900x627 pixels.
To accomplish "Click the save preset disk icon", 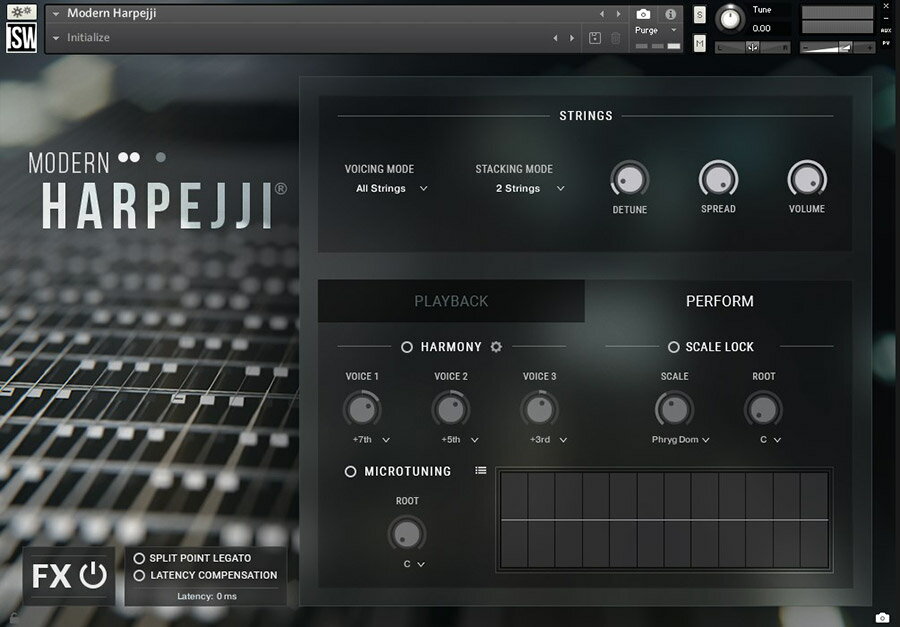I will tap(595, 38).
